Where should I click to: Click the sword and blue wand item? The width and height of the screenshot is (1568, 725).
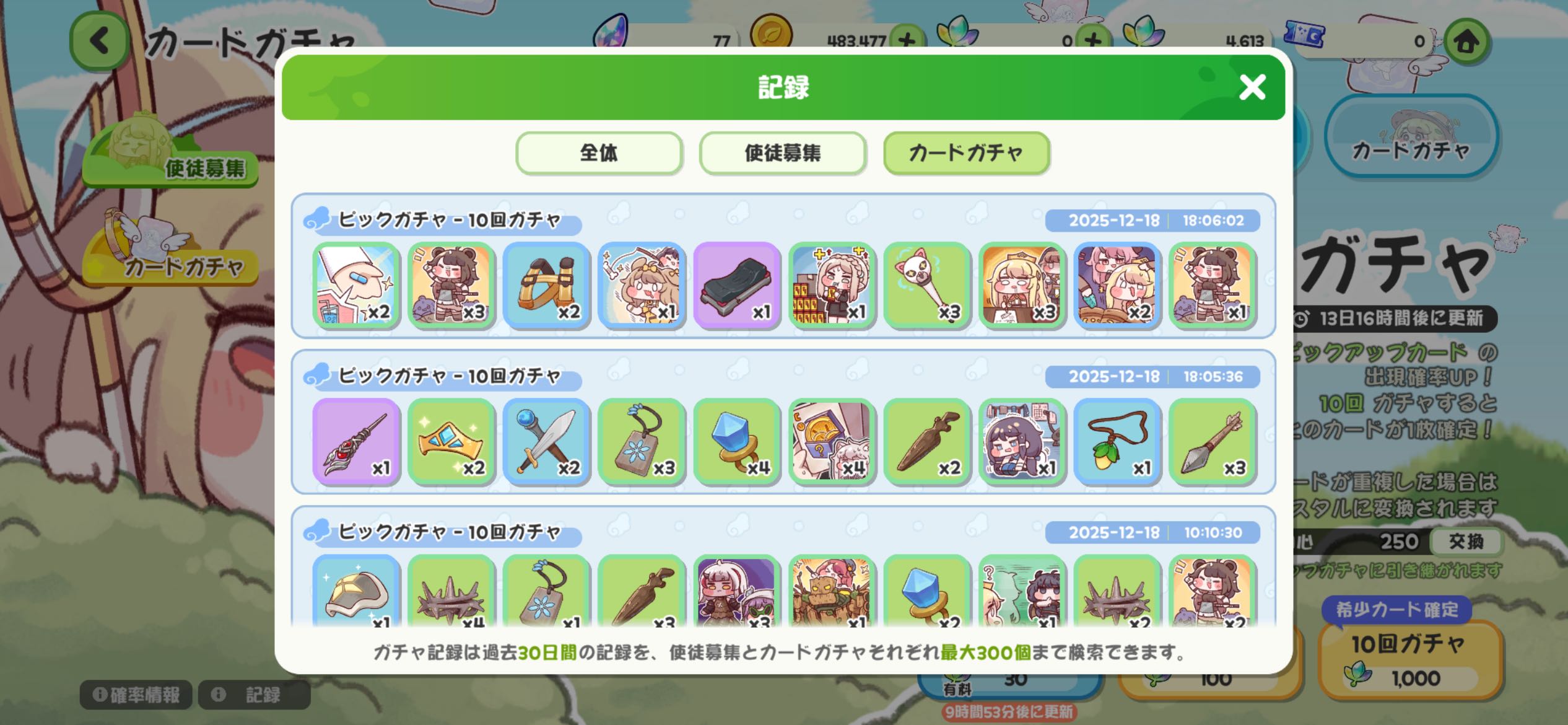(x=546, y=441)
